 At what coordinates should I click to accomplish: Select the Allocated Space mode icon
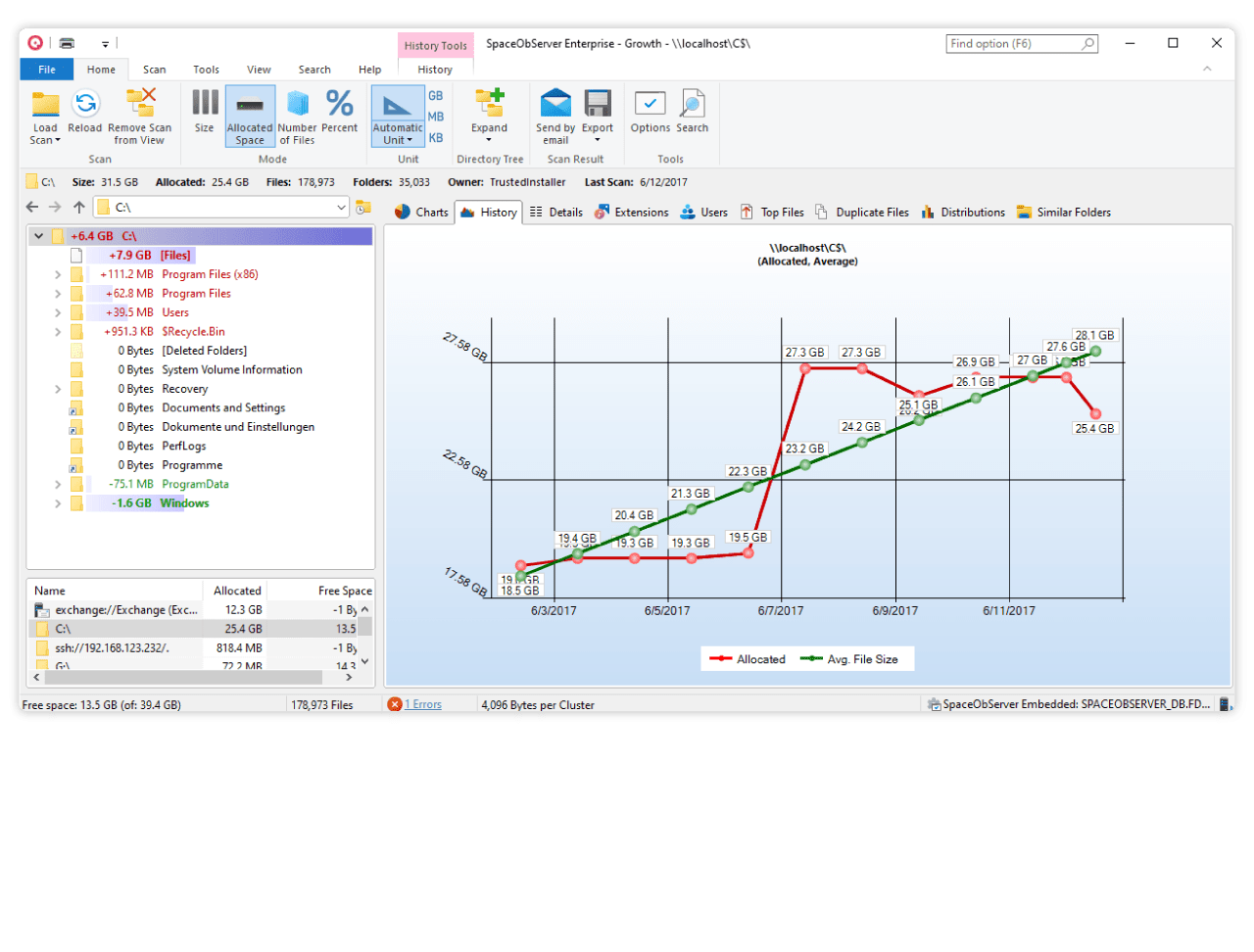pyautogui.click(x=250, y=115)
